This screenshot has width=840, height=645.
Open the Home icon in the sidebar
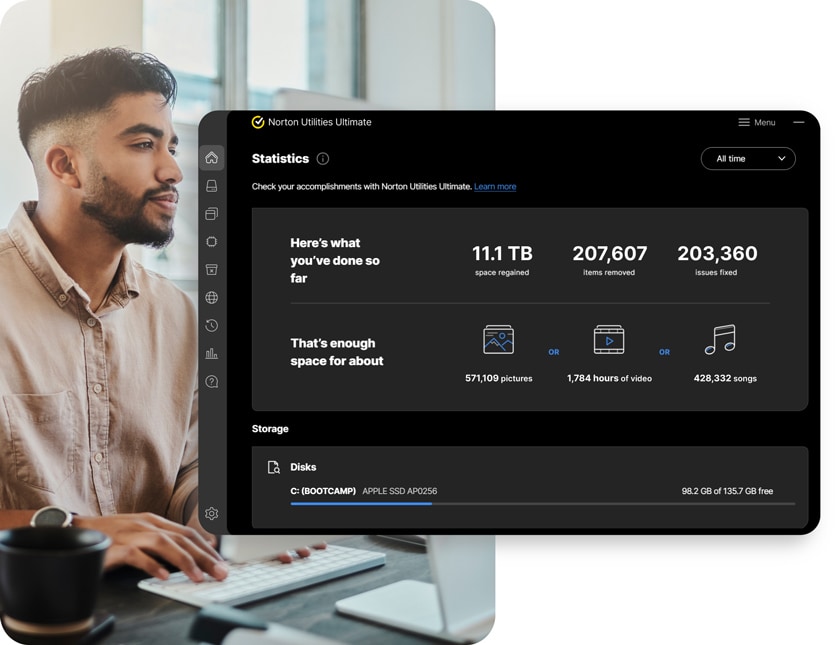pyautogui.click(x=211, y=158)
